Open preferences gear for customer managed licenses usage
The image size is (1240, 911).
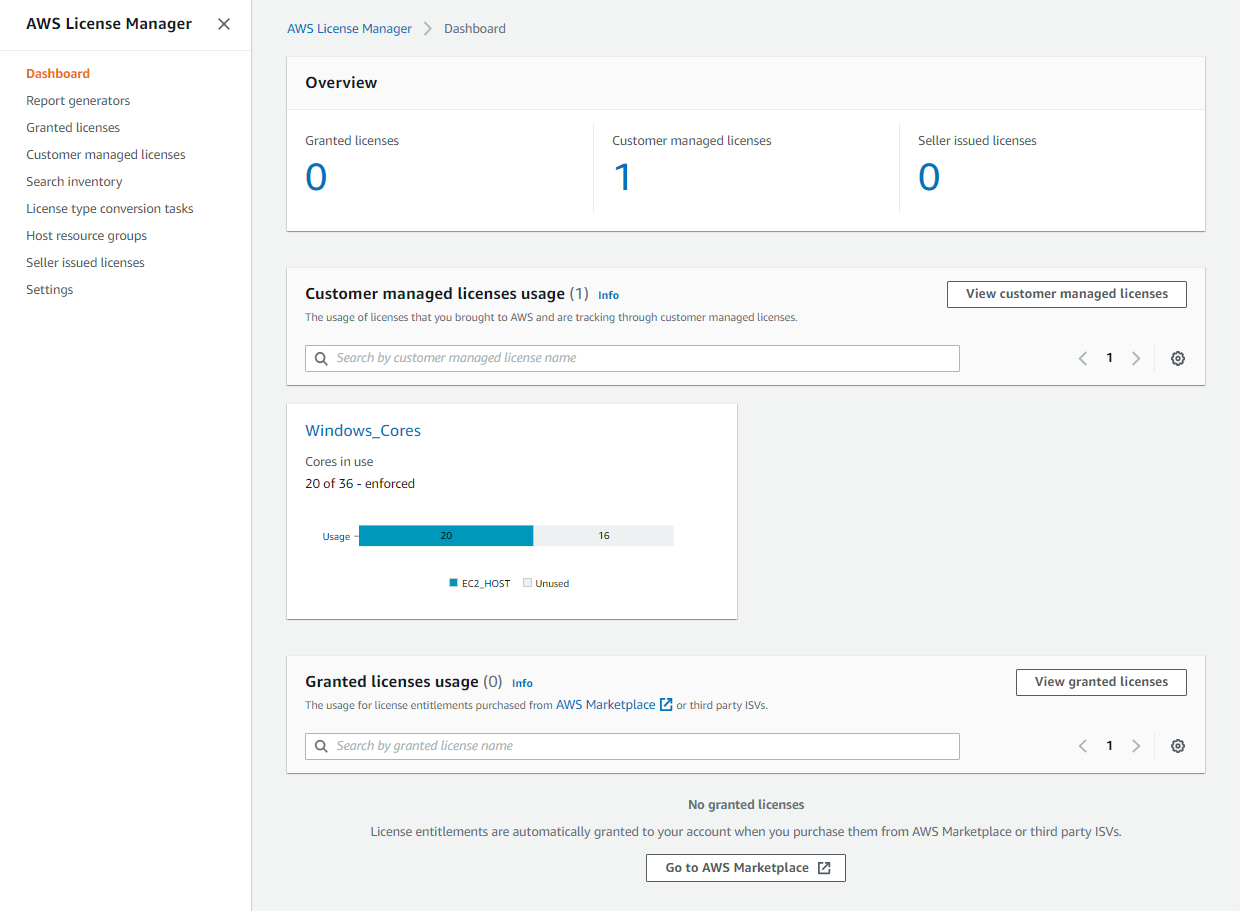tap(1177, 358)
